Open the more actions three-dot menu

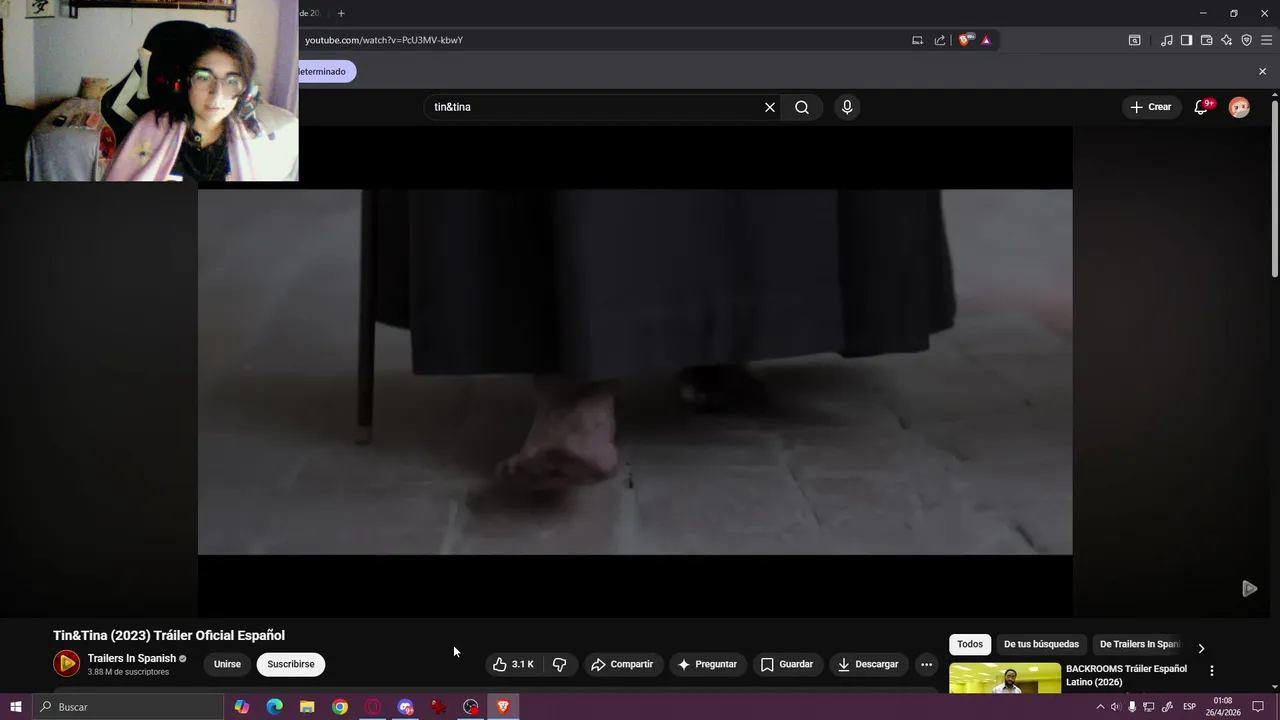coord(926,664)
